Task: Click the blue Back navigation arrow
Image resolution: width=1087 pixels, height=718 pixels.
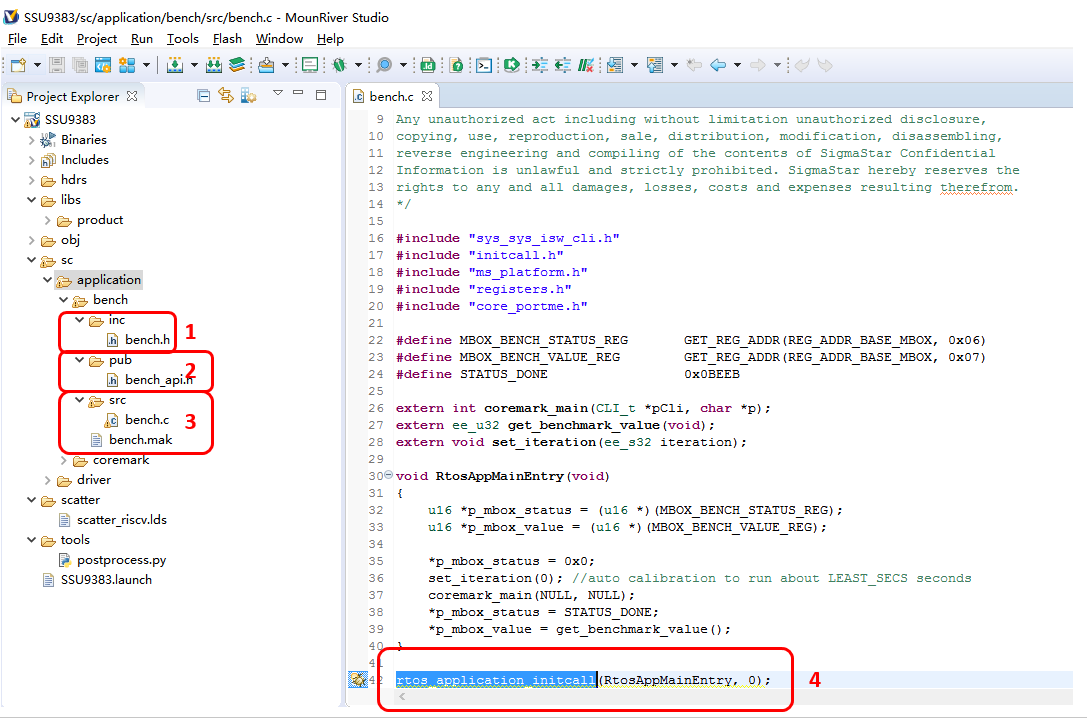Action: click(717, 65)
